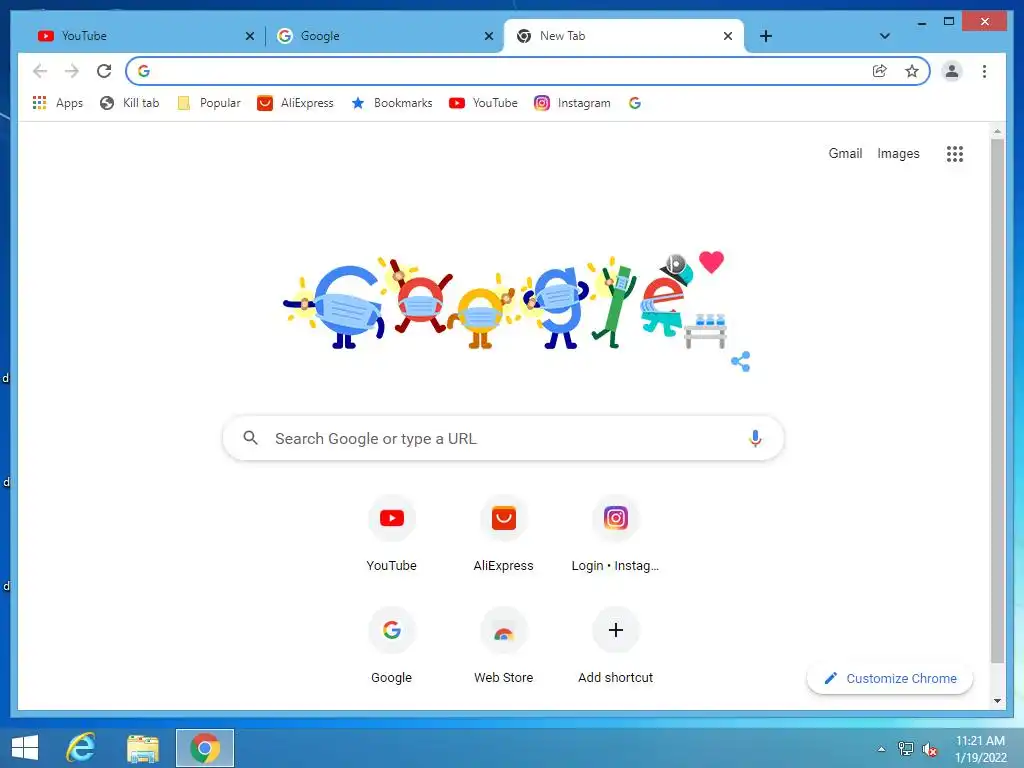Screen dimensions: 1024x768
Task: Click the Google doodle image
Action: [504, 302]
